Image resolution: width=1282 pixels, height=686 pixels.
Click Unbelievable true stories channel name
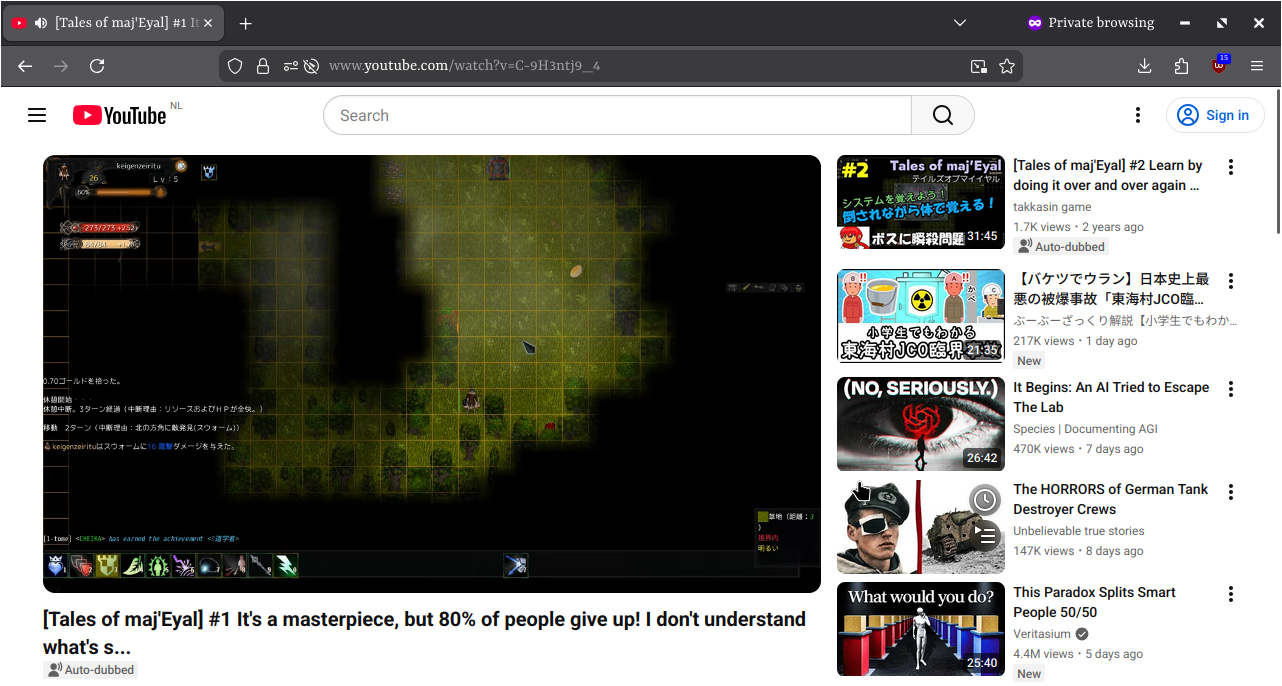pos(1079,531)
